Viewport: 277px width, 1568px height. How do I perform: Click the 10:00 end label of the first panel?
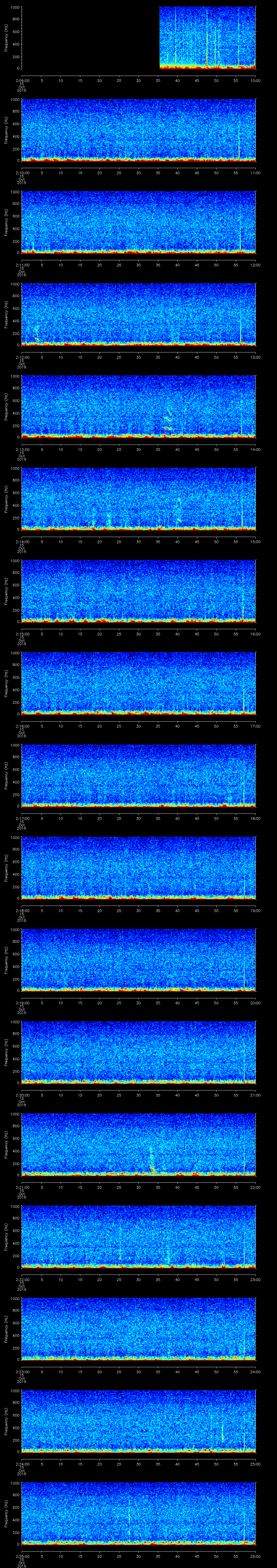point(255,80)
